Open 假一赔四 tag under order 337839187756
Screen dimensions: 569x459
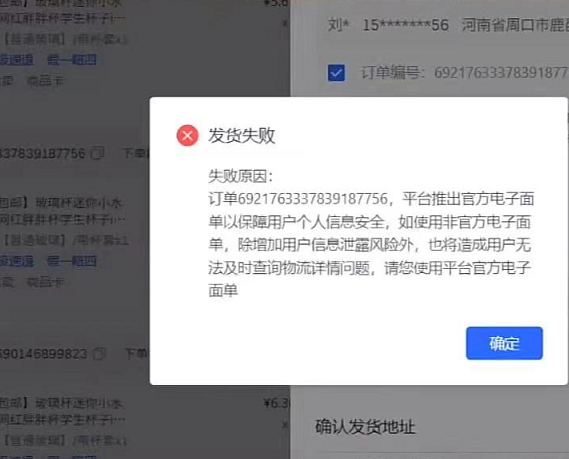coord(72,261)
